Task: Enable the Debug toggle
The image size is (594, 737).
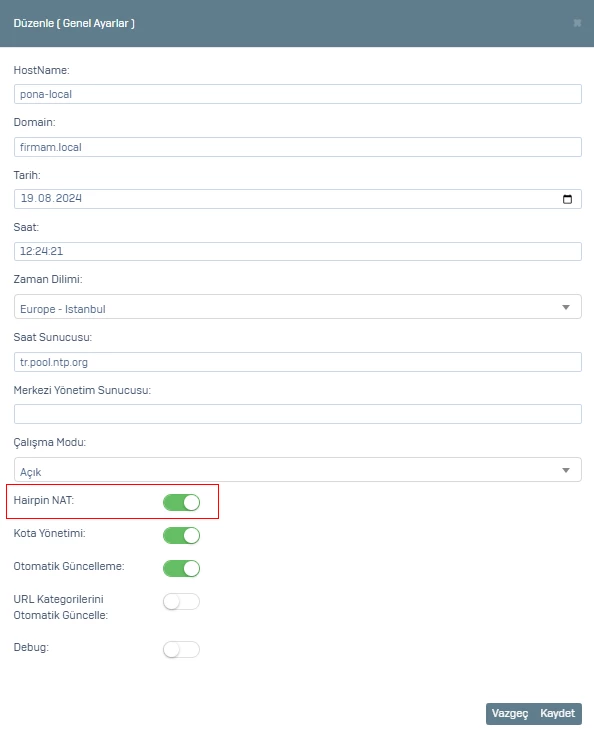Action: click(x=181, y=650)
